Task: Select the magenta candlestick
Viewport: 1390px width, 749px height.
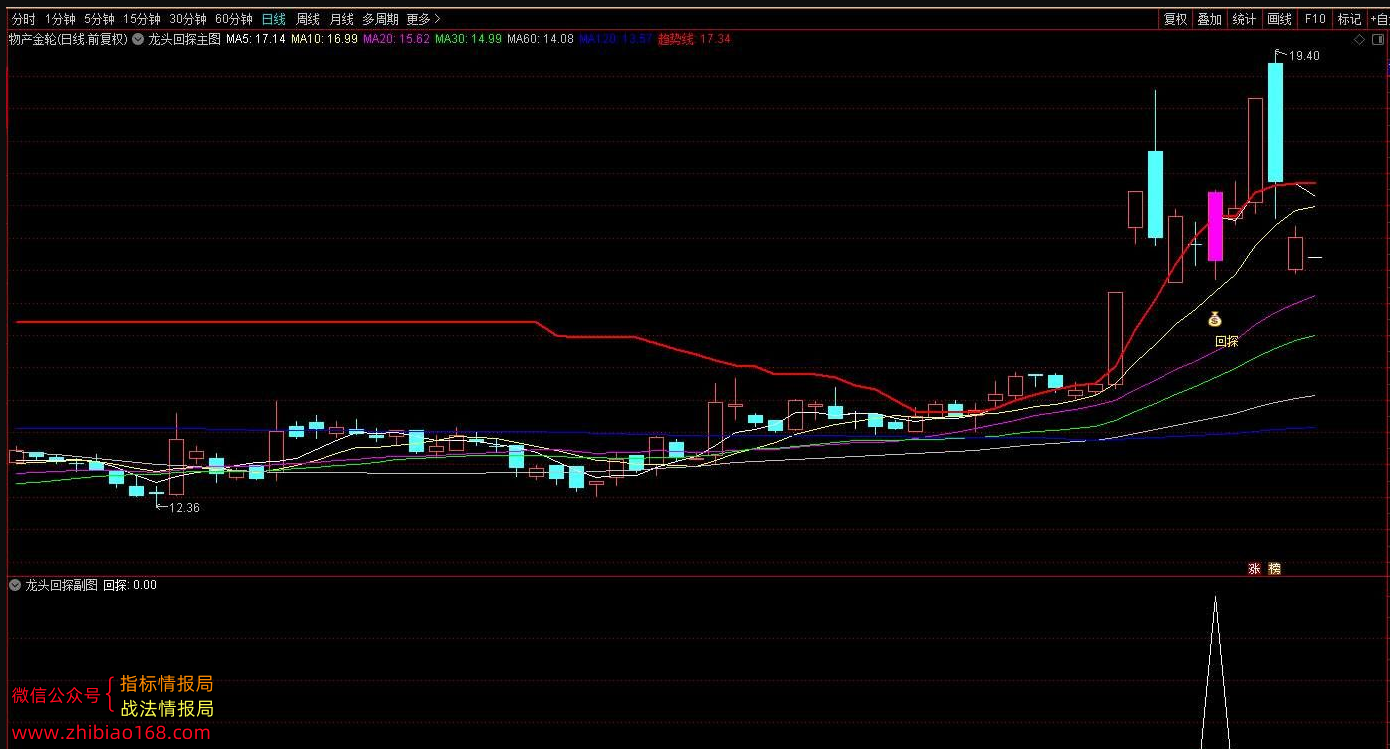Action: click(x=1215, y=227)
